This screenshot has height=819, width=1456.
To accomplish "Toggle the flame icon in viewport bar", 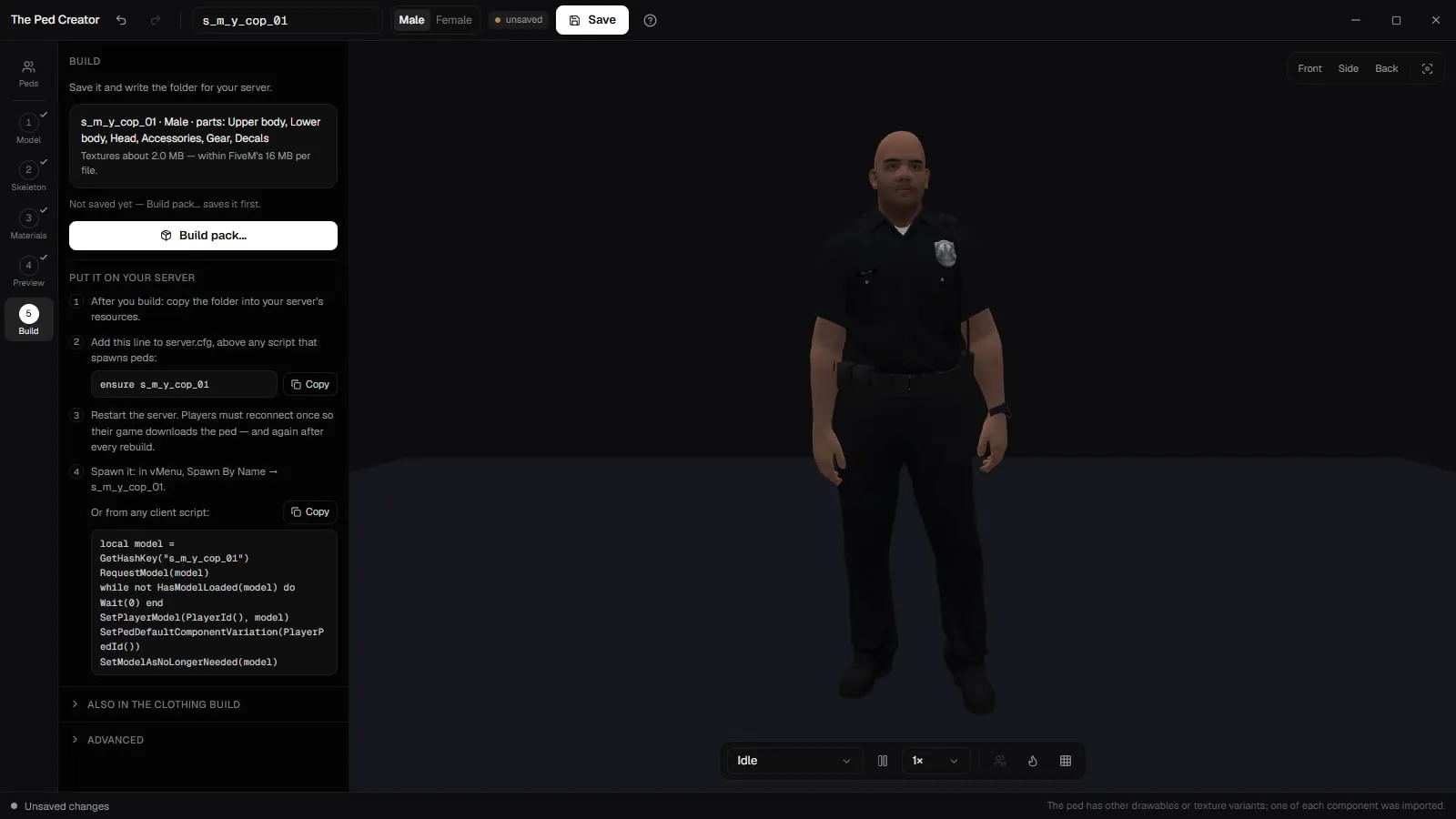I will [x=1033, y=761].
